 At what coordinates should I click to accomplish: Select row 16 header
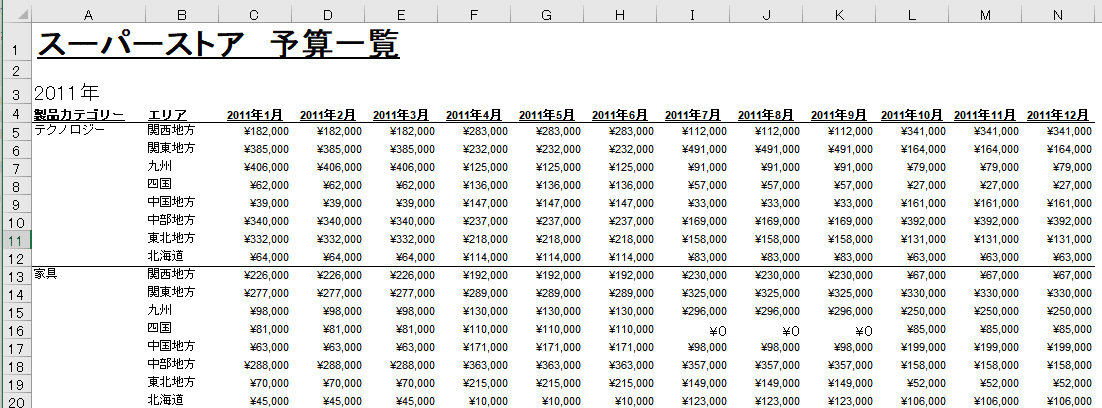[x=17, y=330]
